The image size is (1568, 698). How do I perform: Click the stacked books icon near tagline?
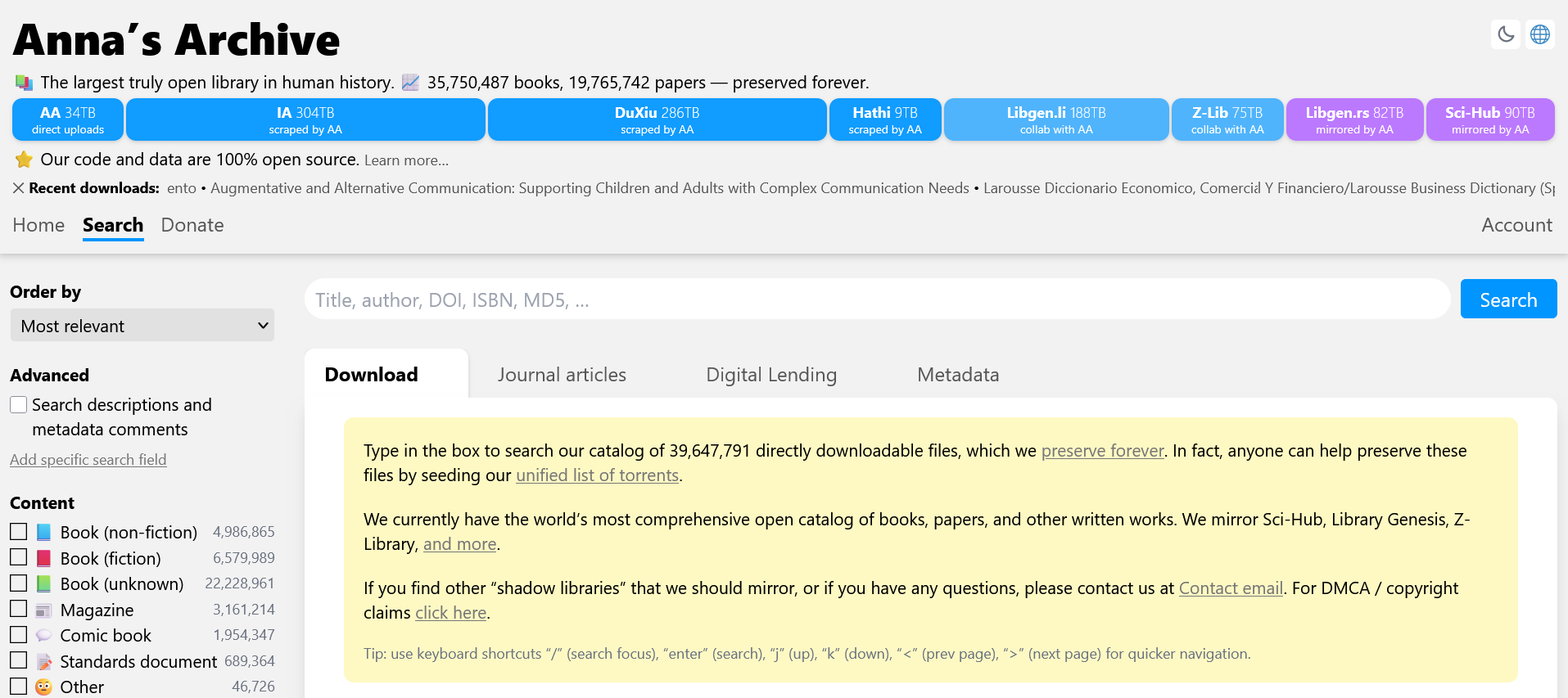point(24,83)
